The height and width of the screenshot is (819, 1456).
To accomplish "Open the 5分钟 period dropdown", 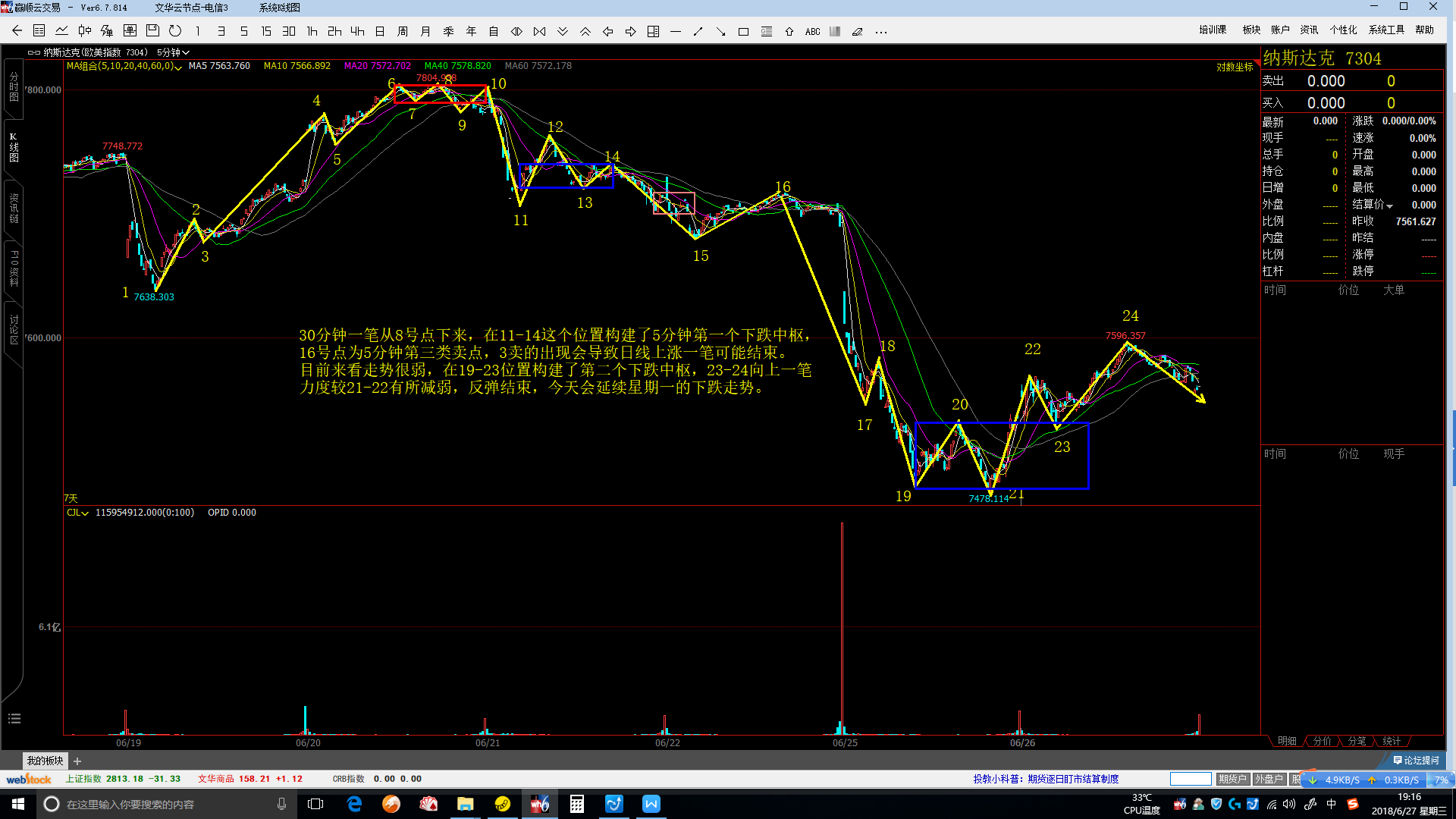I will pyautogui.click(x=173, y=52).
